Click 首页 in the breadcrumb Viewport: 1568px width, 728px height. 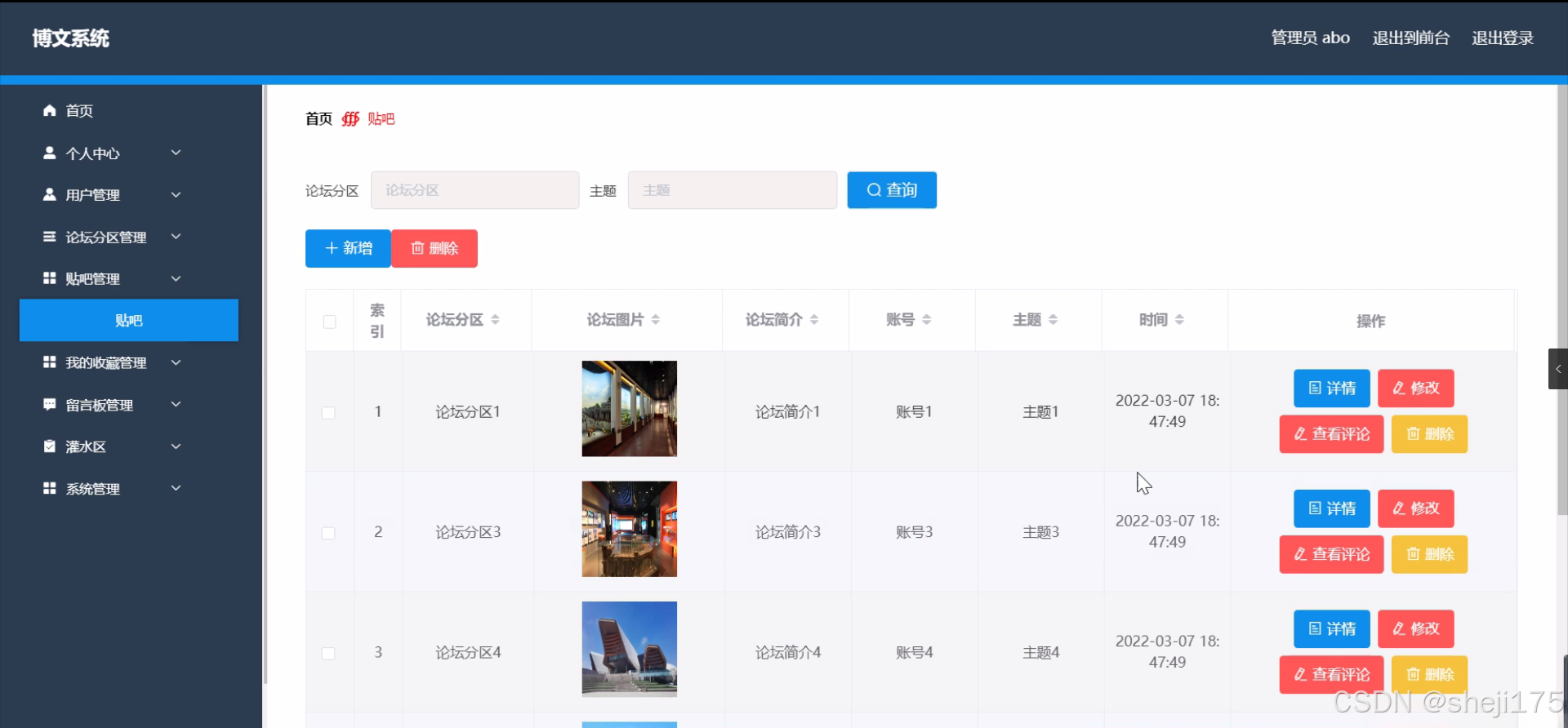[318, 119]
